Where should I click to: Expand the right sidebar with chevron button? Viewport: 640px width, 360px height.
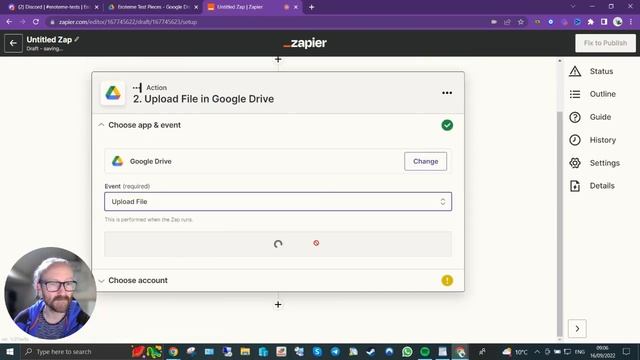click(577, 329)
